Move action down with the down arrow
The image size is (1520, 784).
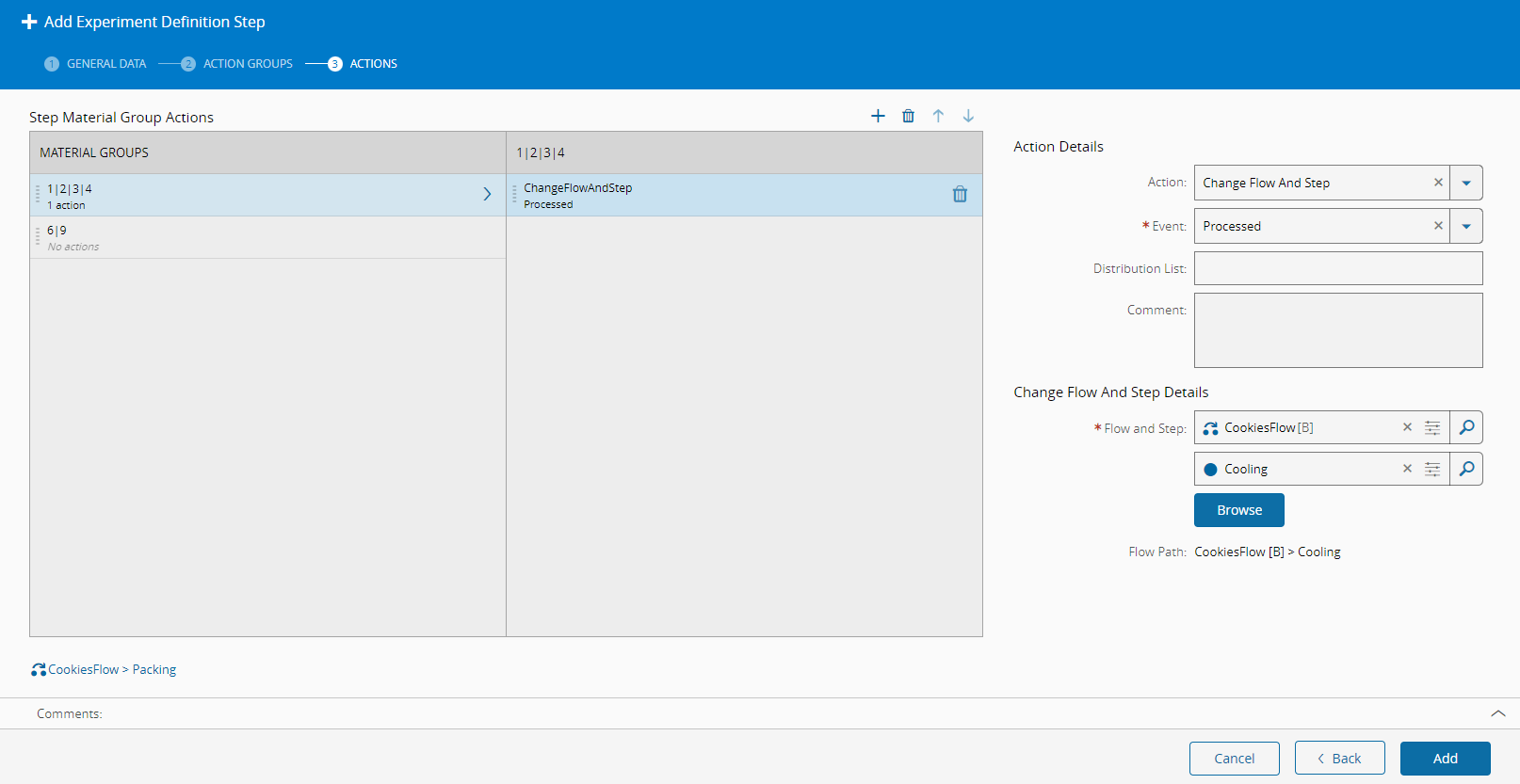[968, 116]
